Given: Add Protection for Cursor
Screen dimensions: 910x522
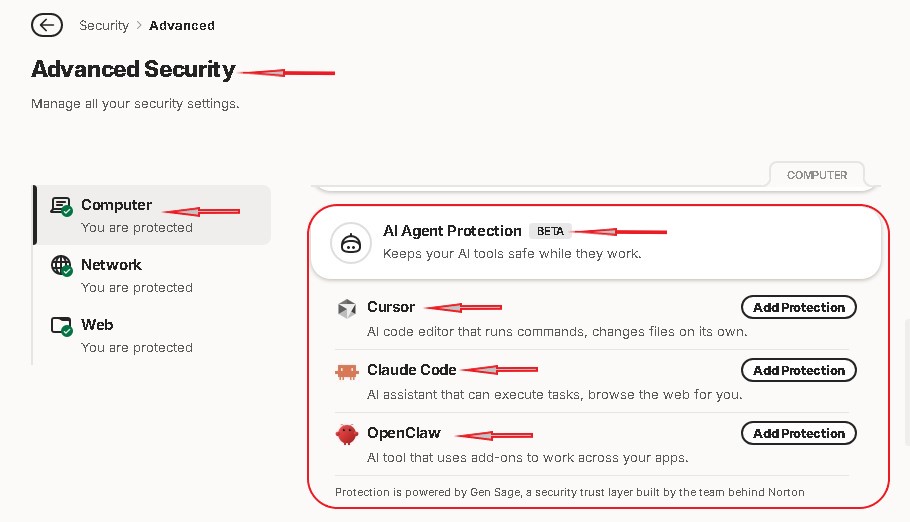Looking at the screenshot, I should (799, 307).
